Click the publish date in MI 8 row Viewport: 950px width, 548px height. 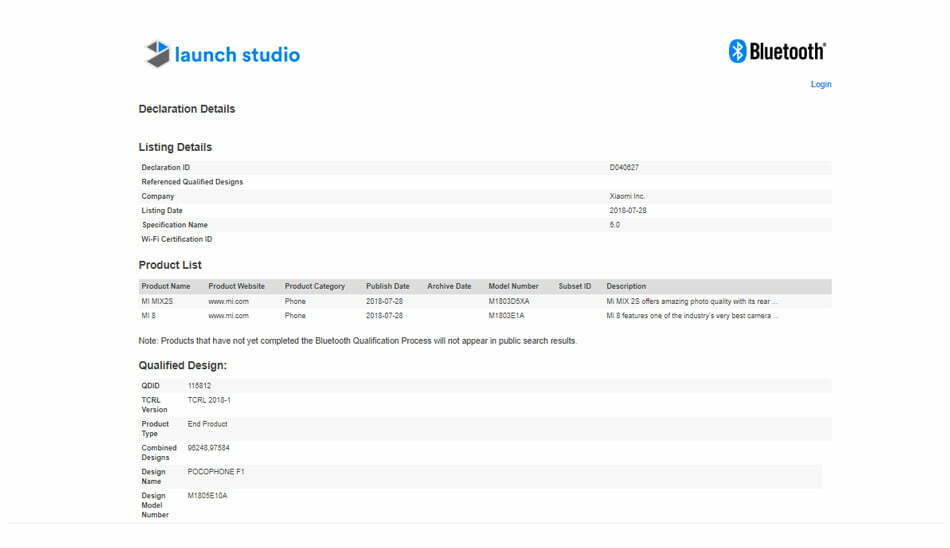(x=384, y=316)
